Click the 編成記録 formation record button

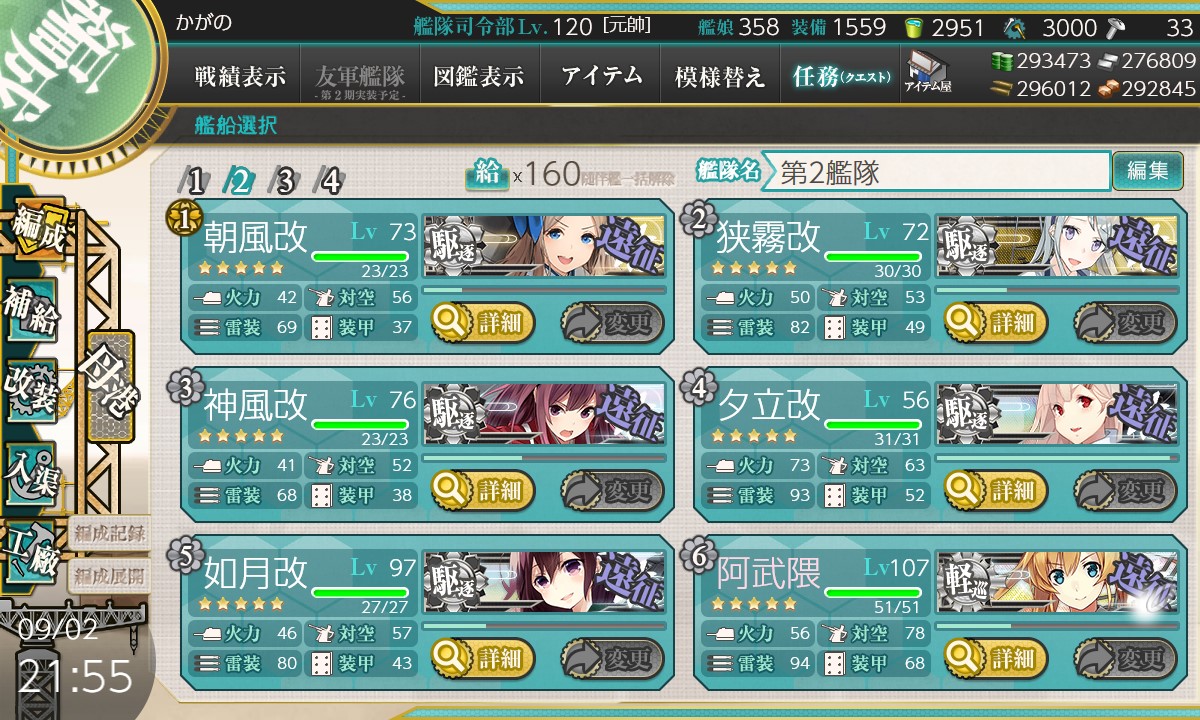click(x=109, y=532)
